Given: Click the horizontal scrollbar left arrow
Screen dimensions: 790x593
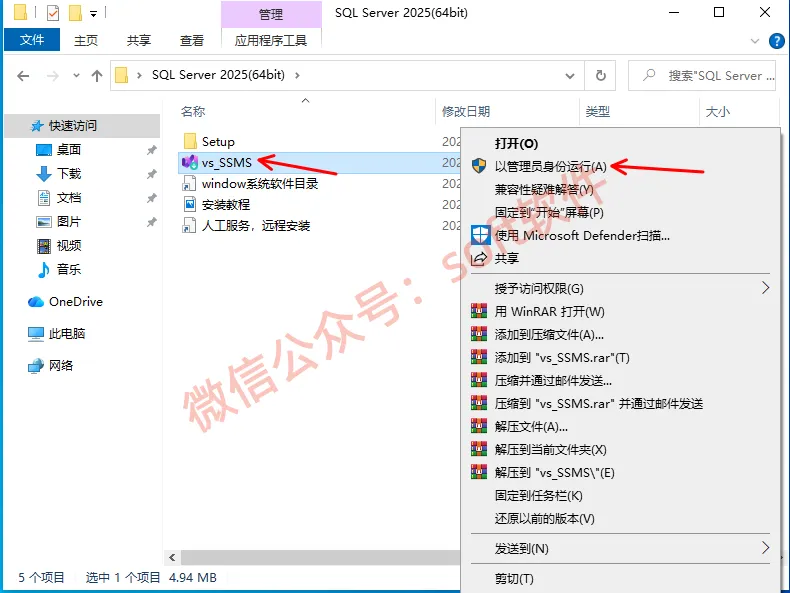Looking at the screenshot, I should [x=172, y=557].
